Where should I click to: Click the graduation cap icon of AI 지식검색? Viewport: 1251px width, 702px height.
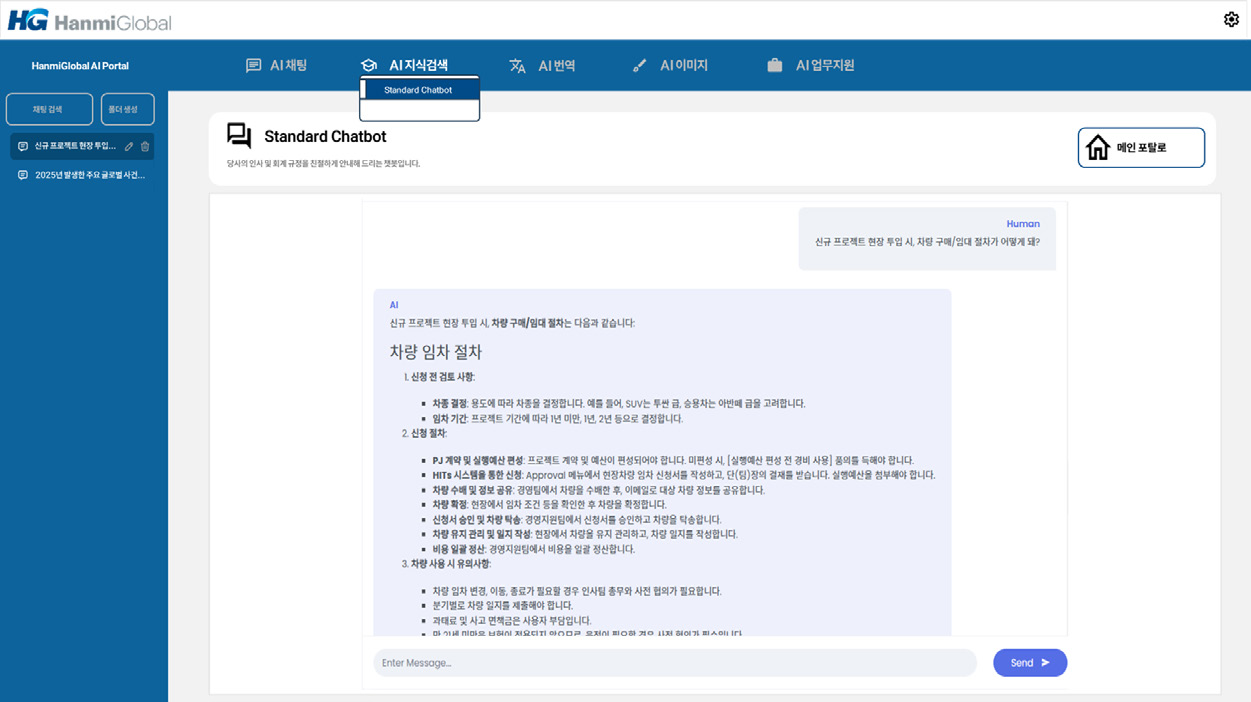369,66
